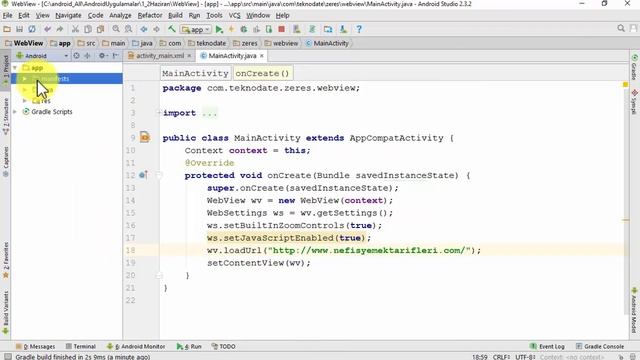Click the Paste toolbar icon

[100, 29]
